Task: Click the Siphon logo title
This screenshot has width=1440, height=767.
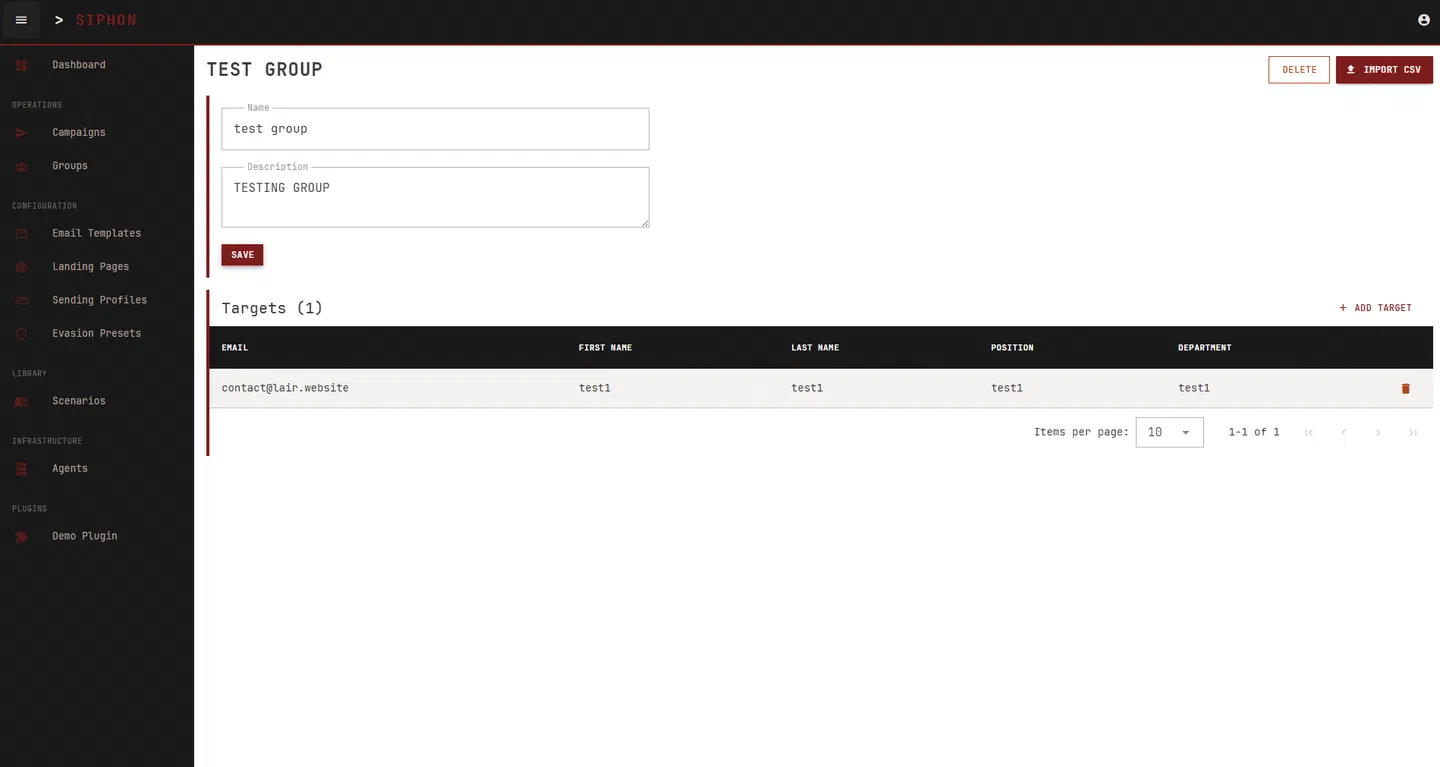Action: click(106, 20)
